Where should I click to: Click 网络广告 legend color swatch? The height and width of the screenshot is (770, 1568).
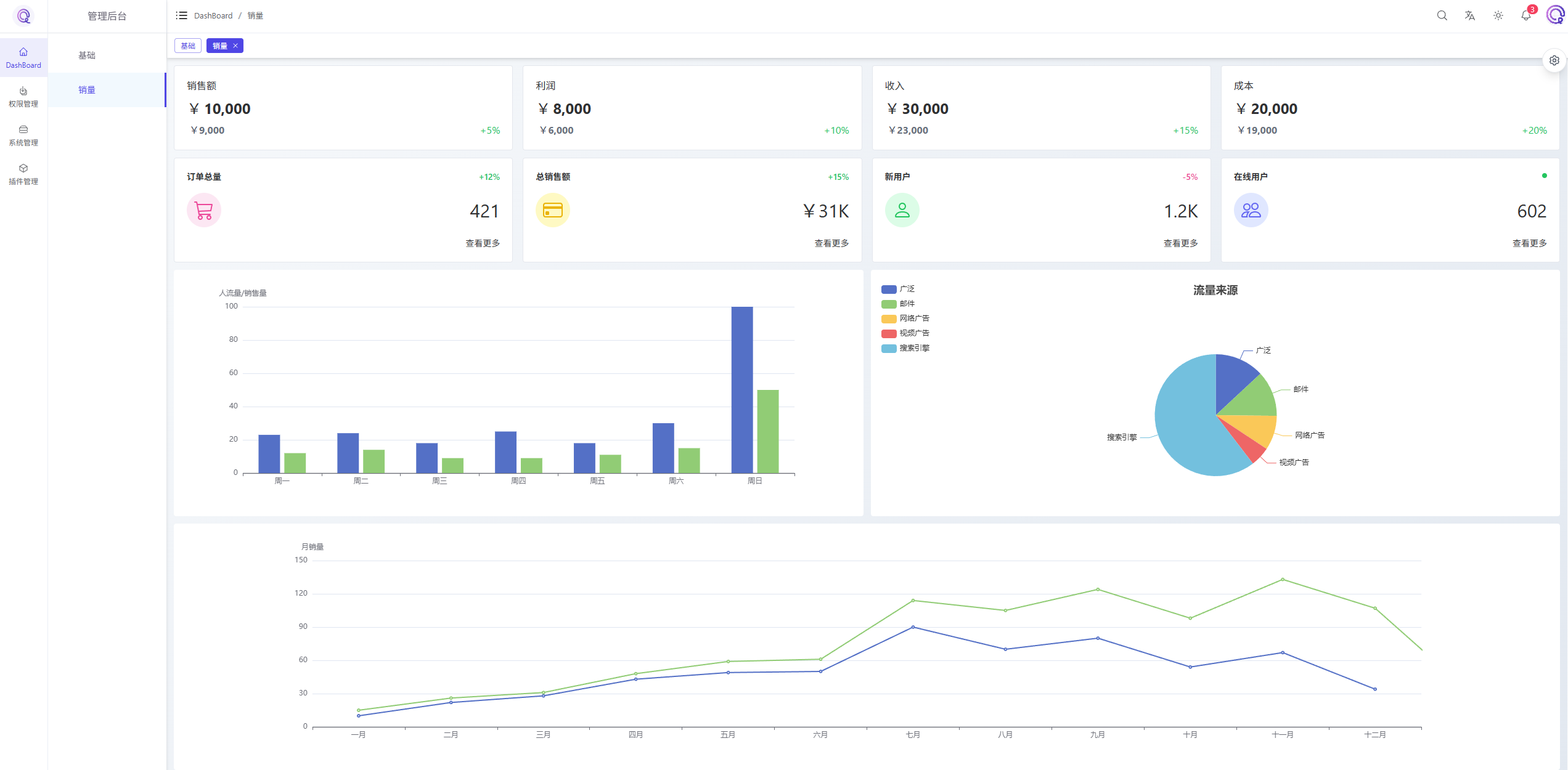[889, 318]
